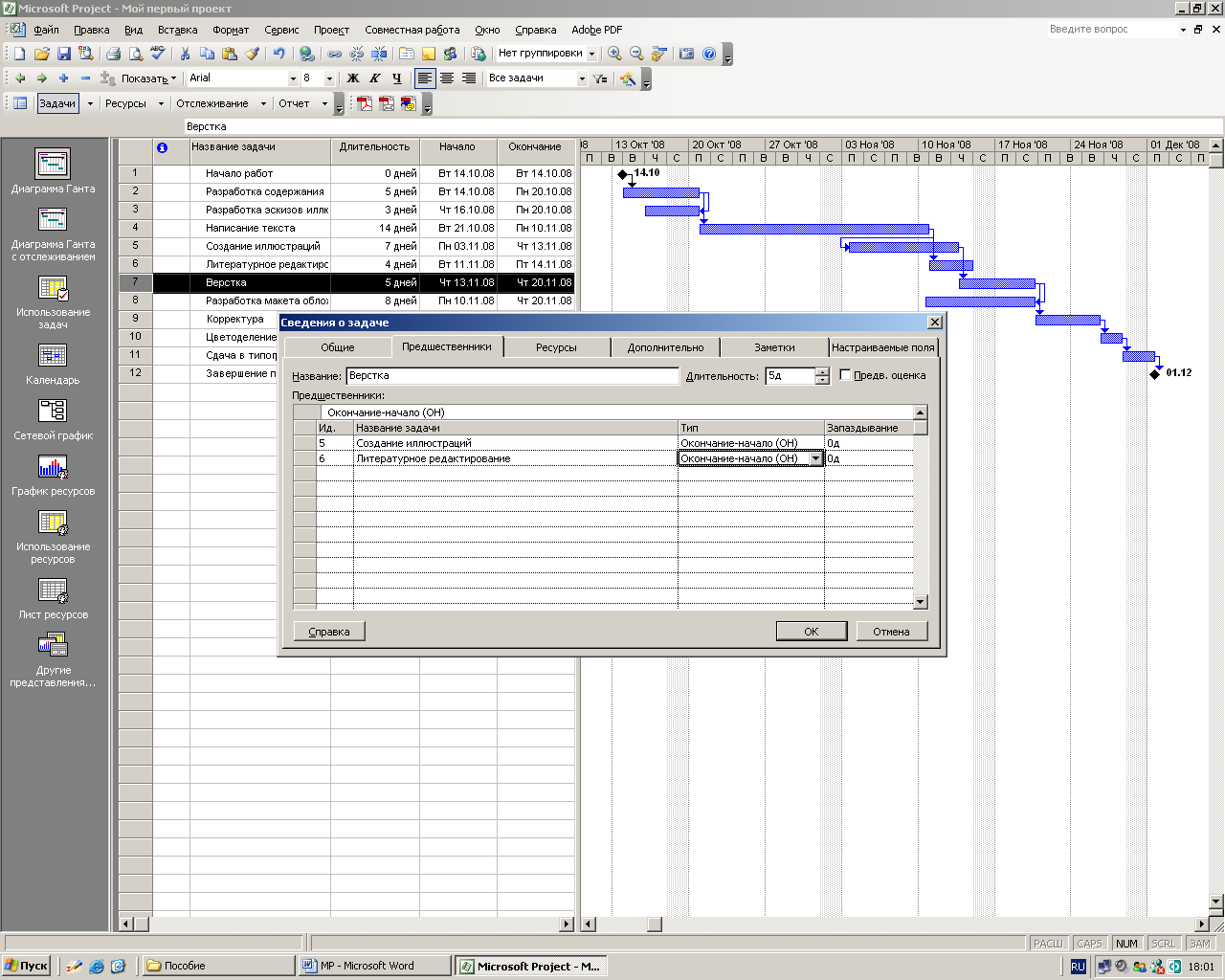Open the Arial font dropdown
This screenshot has height=980, width=1225.
pyautogui.click(x=293, y=78)
